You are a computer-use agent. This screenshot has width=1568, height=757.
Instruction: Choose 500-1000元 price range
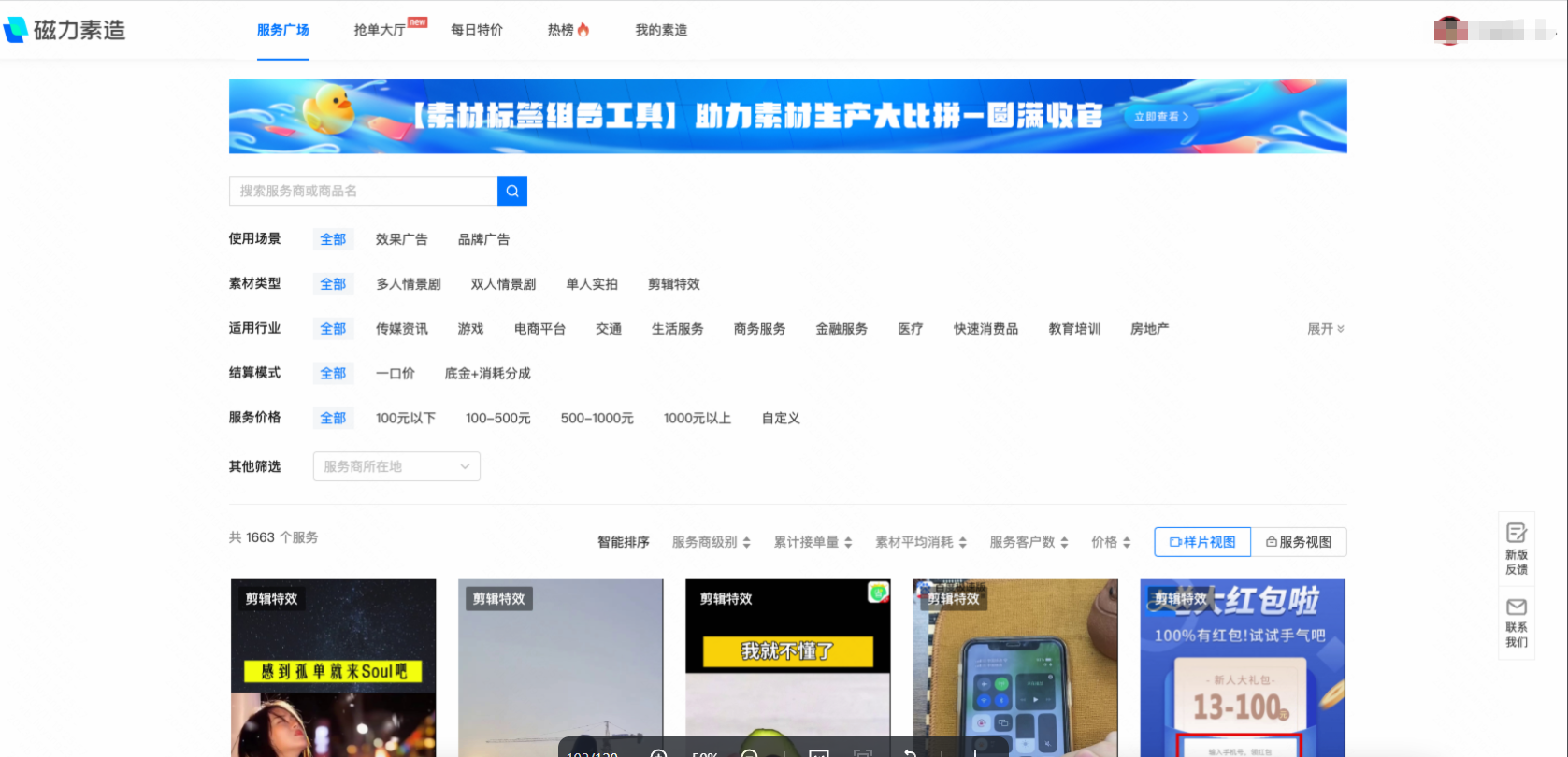tap(597, 419)
